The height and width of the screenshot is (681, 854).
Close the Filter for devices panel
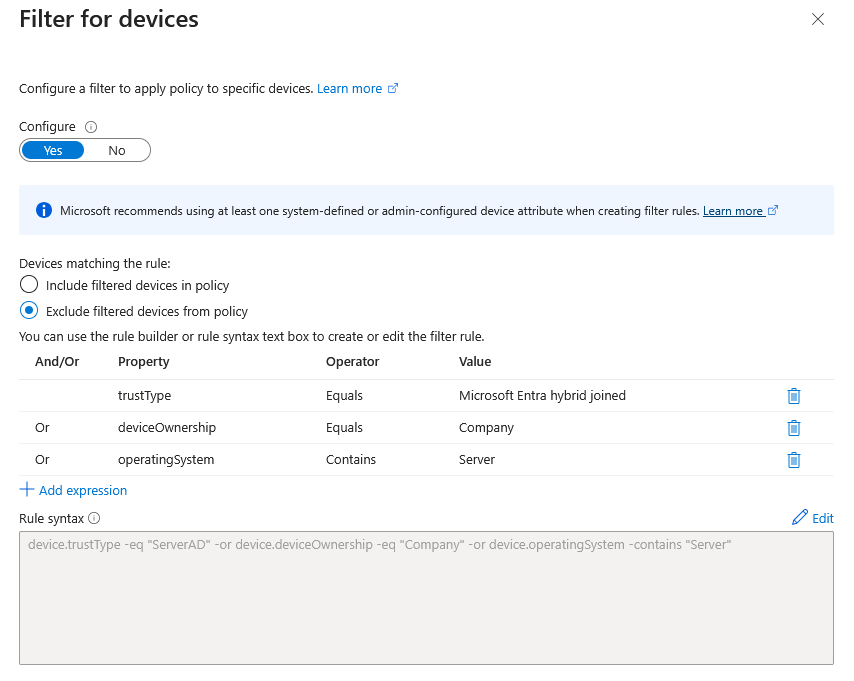(x=818, y=20)
